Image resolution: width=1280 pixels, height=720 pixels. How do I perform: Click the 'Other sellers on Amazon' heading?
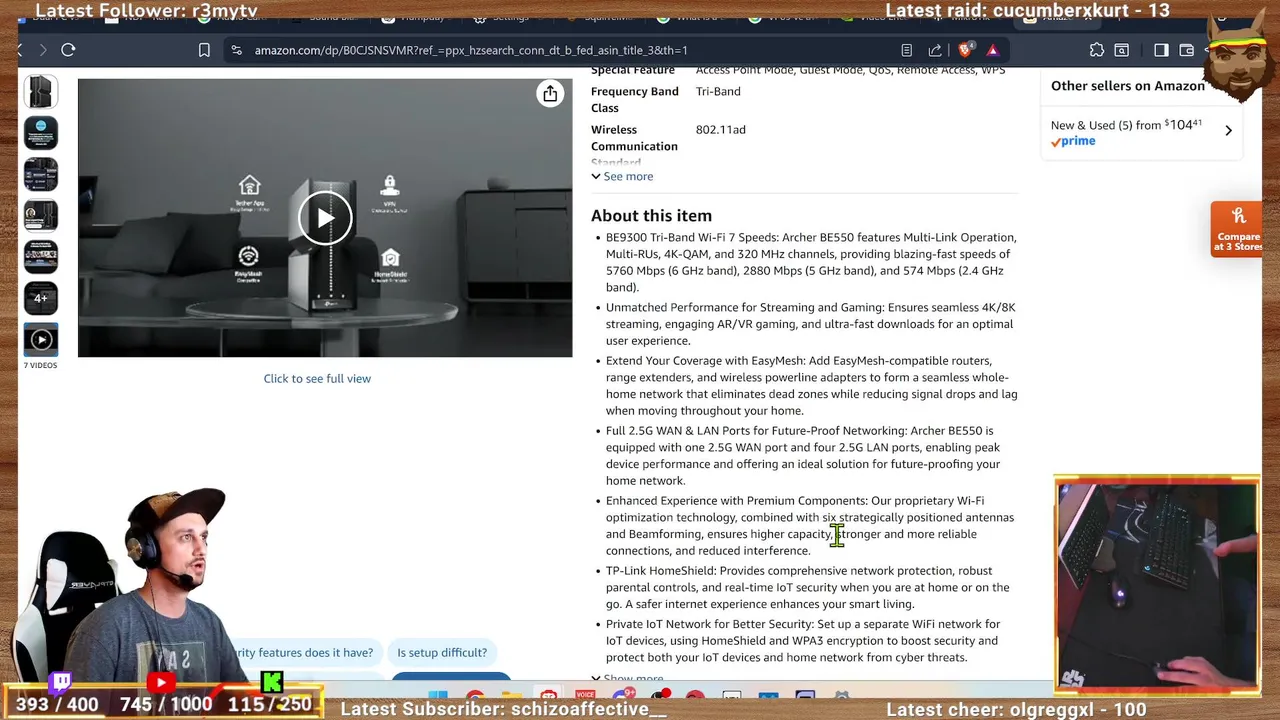pos(1128,86)
